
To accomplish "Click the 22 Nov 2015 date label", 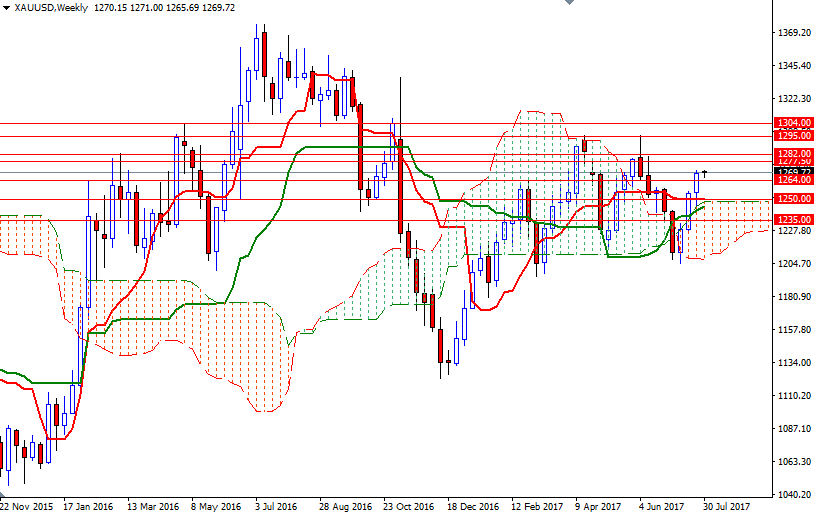I will pos(26,507).
